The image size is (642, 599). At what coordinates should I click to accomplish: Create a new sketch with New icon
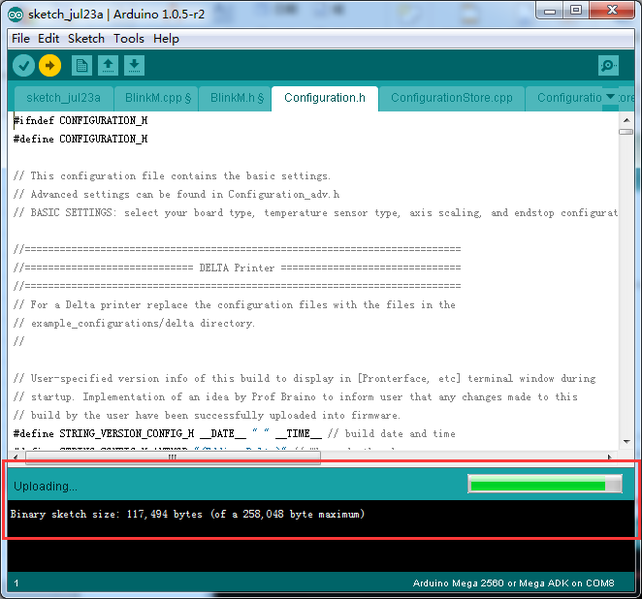[x=81, y=66]
